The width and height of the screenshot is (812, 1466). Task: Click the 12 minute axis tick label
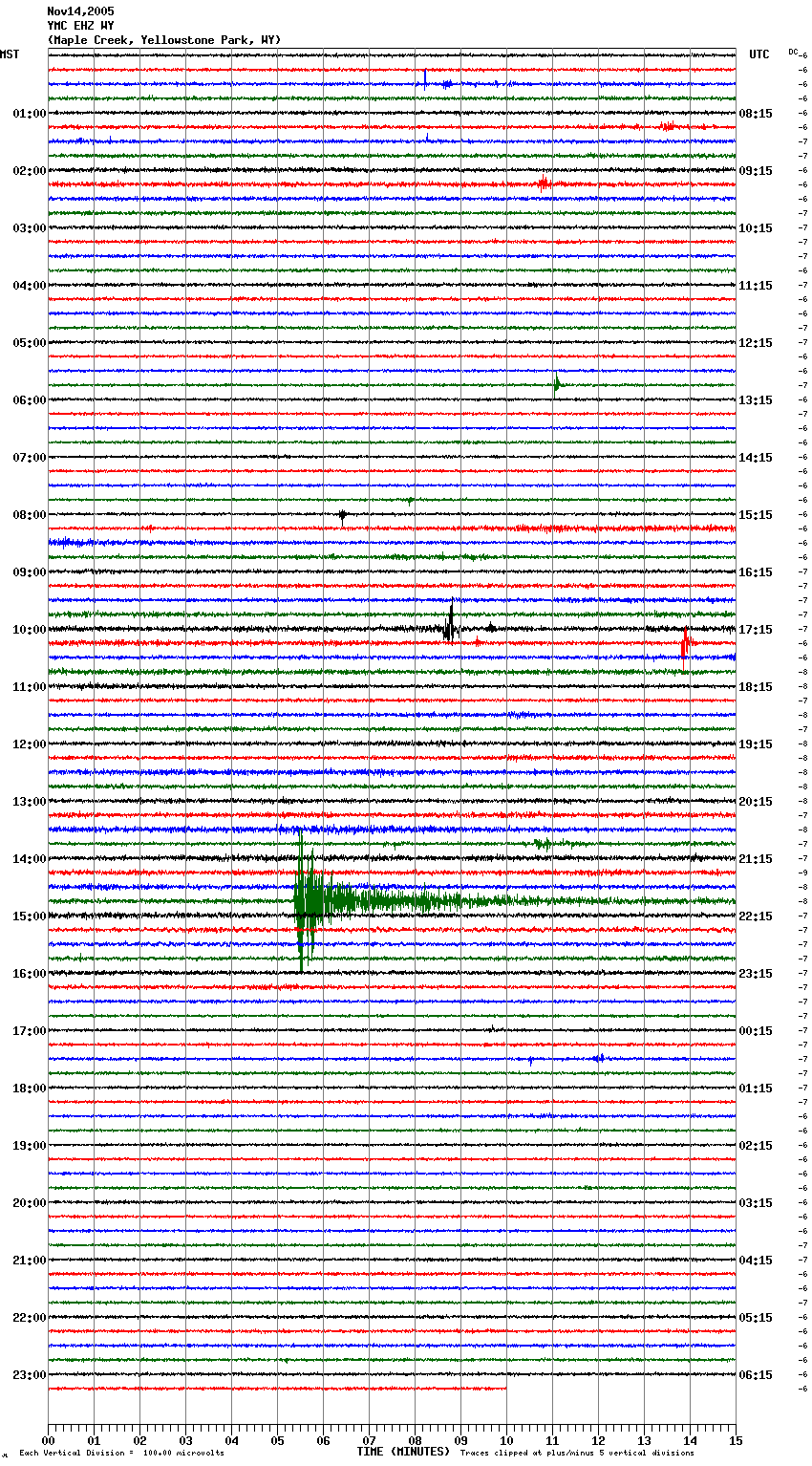tap(598, 1441)
